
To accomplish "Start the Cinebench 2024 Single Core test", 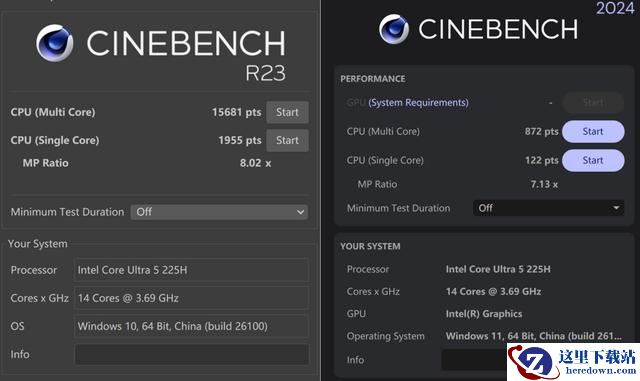I will tap(593, 160).
